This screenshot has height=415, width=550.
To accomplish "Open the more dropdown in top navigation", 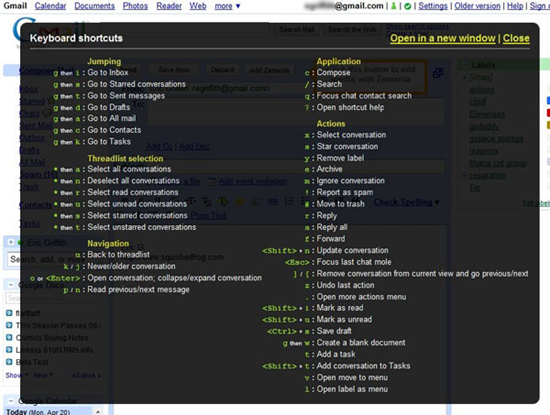I will coord(227,6).
